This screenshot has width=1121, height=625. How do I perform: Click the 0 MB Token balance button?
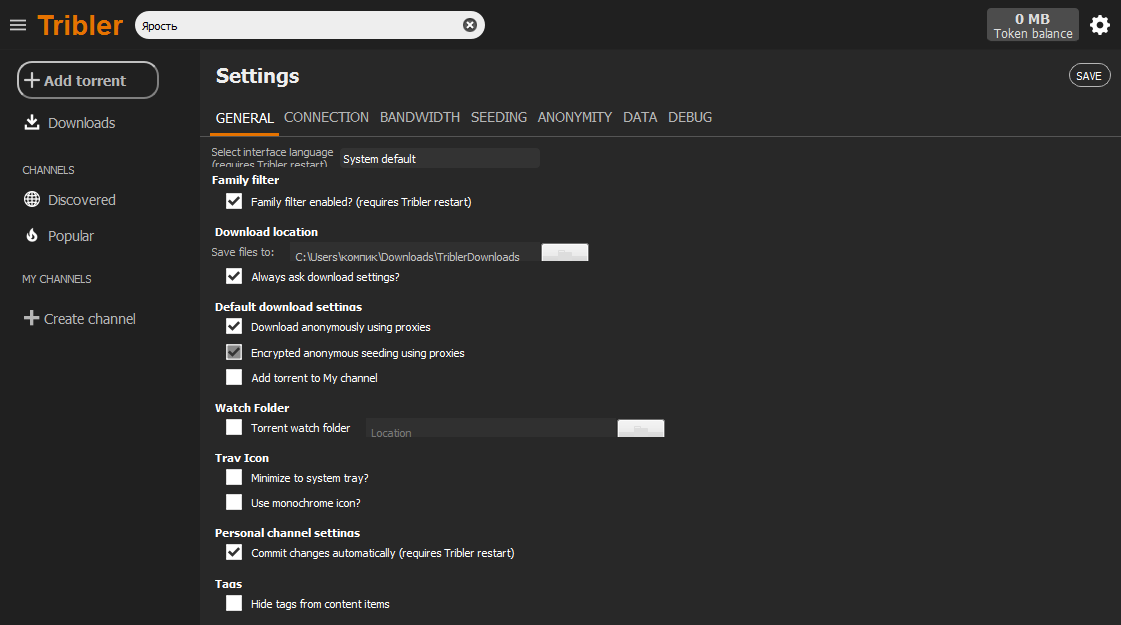coord(1032,25)
